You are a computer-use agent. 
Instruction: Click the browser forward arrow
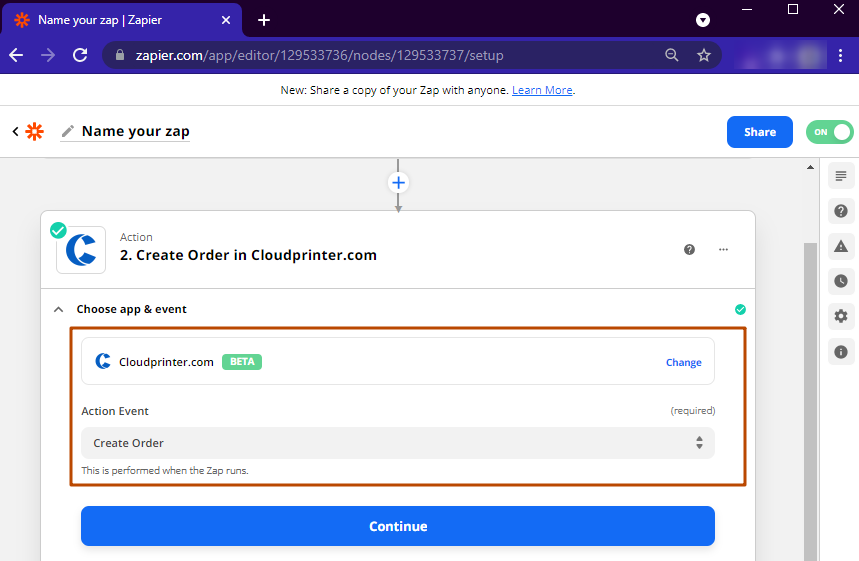click(x=48, y=55)
